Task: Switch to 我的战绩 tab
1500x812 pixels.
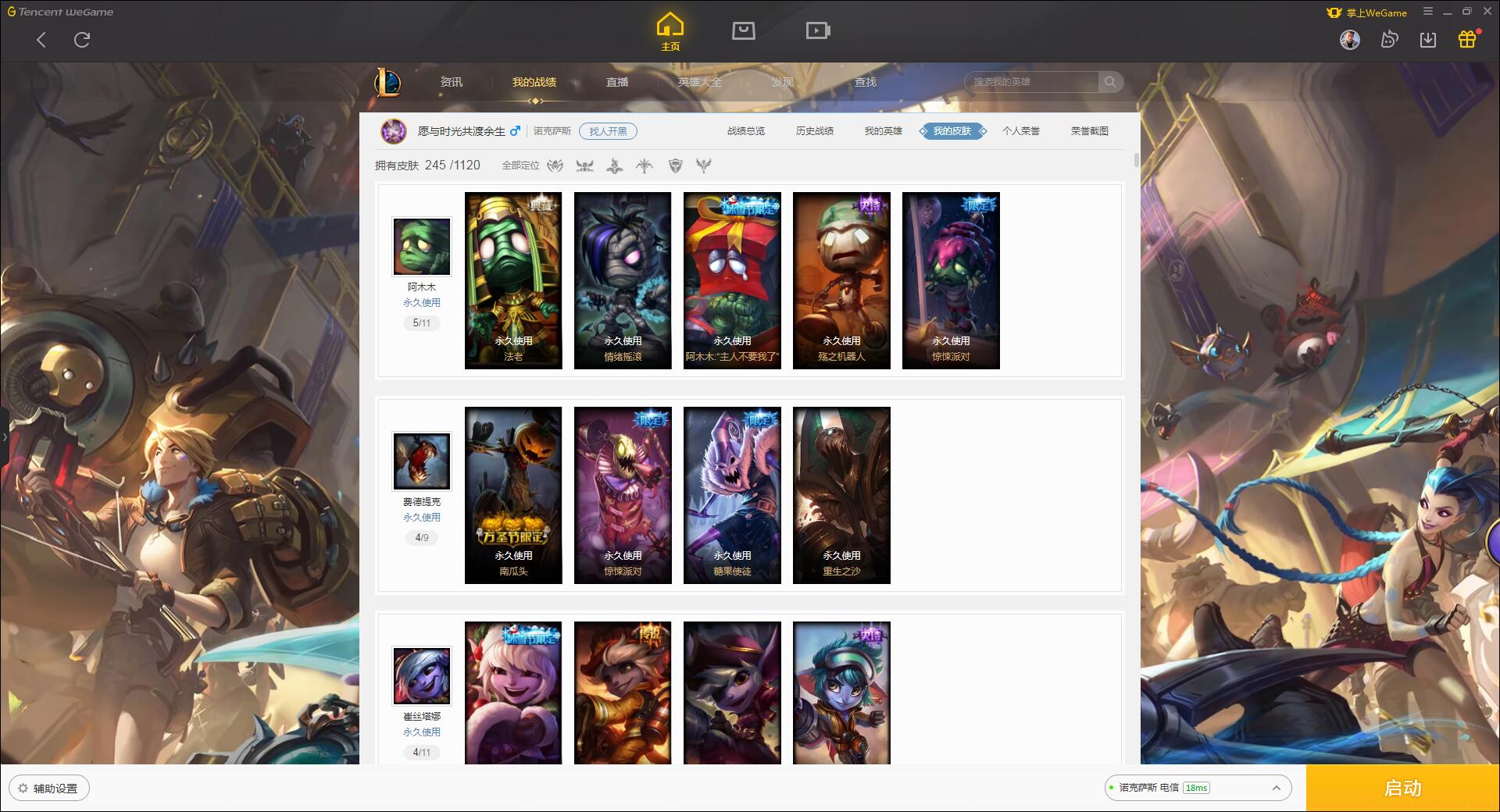Action: click(x=534, y=82)
